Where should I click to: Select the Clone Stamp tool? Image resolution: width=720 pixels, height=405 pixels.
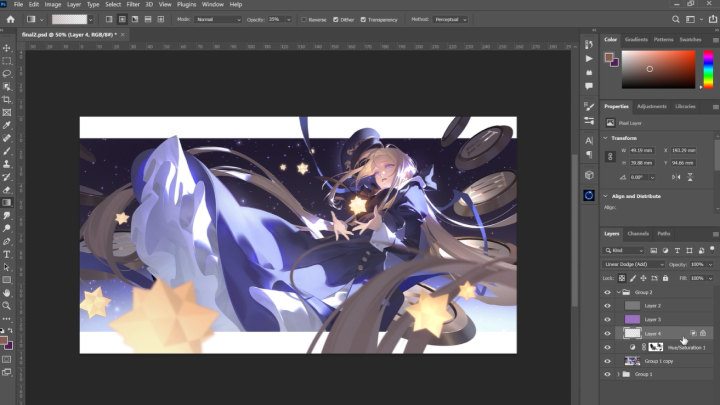click(7, 164)
